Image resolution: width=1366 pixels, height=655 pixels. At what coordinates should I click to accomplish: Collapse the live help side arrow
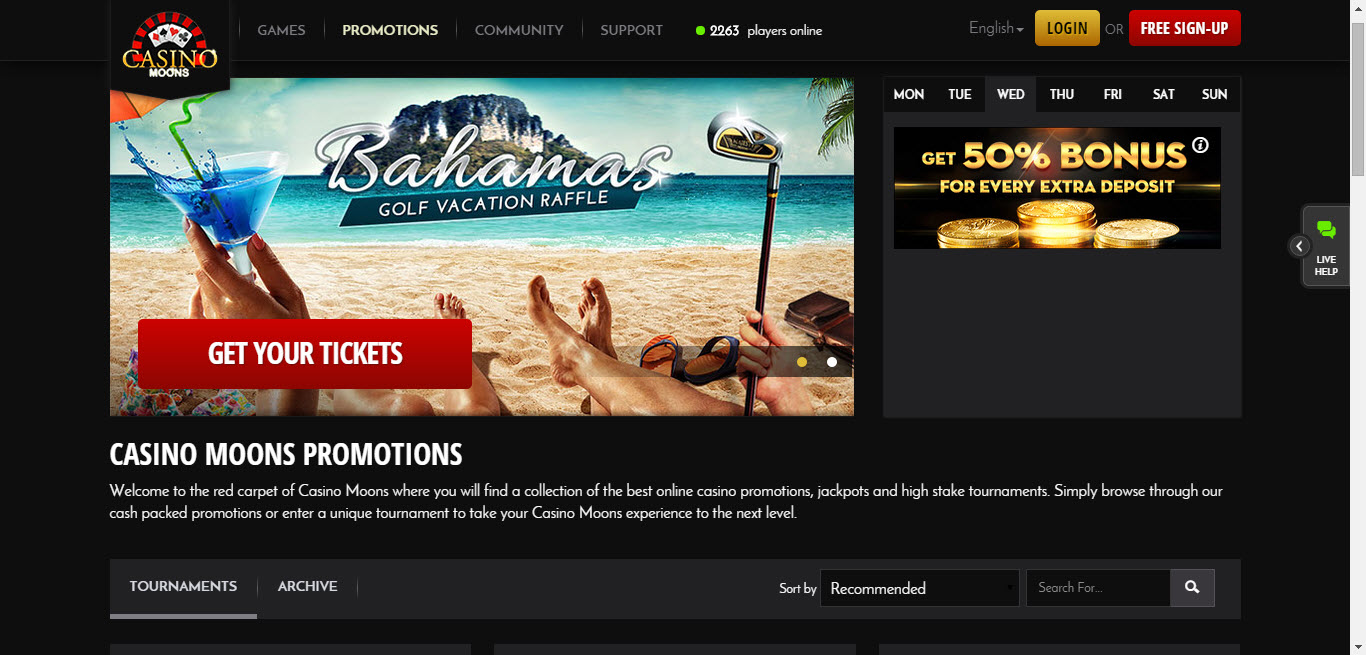(x=1298, y=246)
